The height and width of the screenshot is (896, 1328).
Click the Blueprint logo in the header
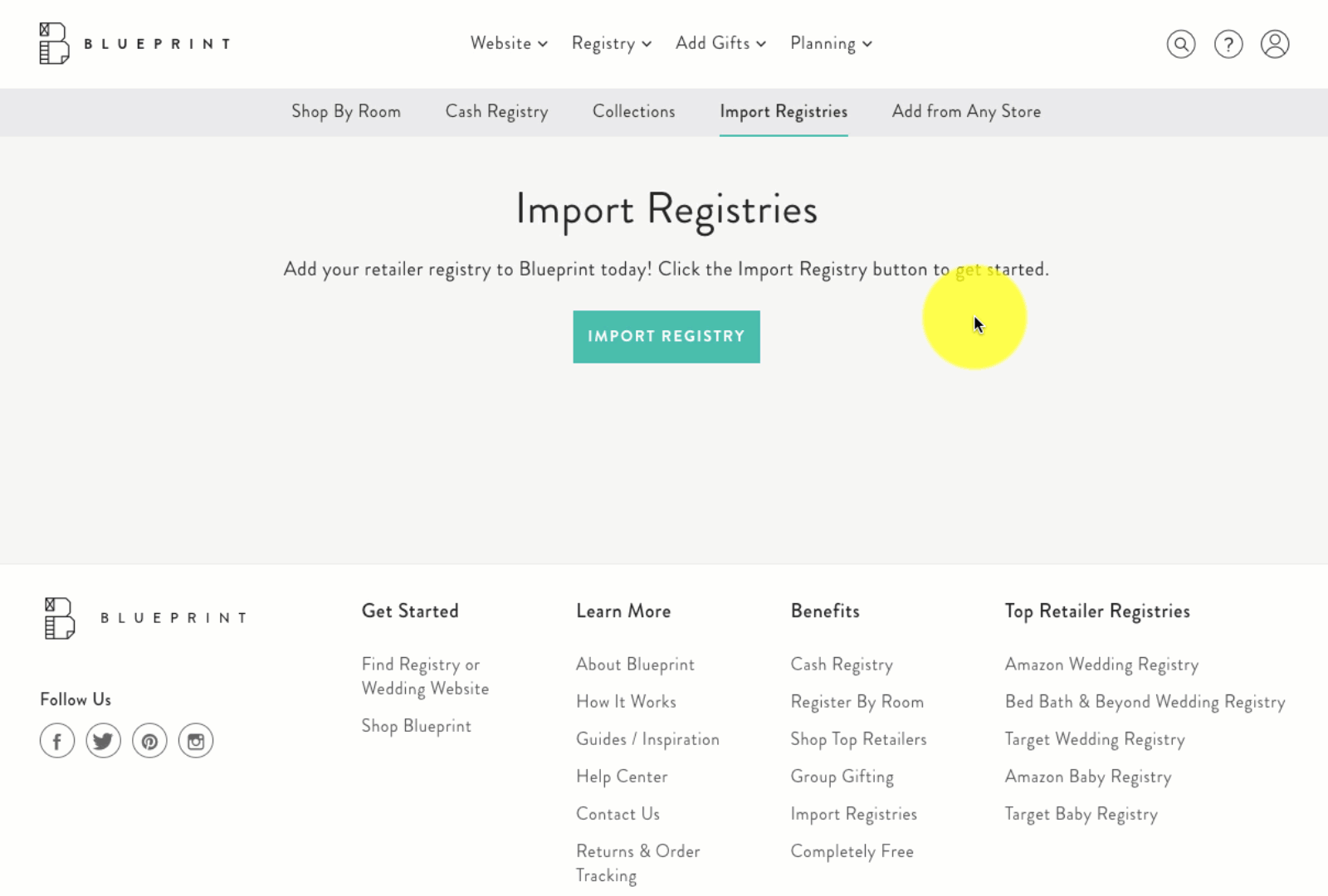tap(135, 43)
